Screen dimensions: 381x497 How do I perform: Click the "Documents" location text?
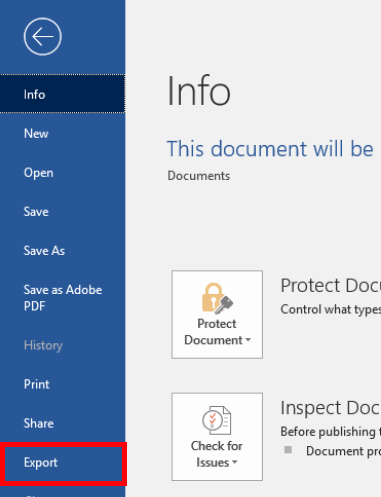click(199, 176)
